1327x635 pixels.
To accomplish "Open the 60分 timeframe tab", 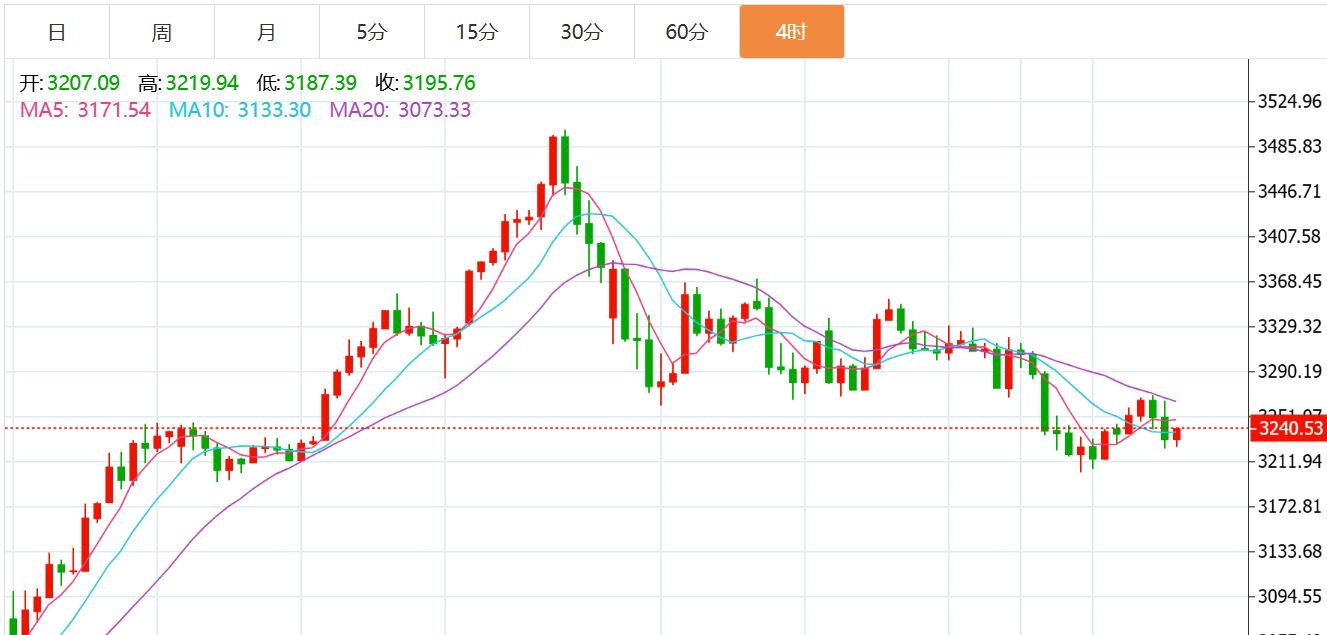I will click(x=686, y=32).
